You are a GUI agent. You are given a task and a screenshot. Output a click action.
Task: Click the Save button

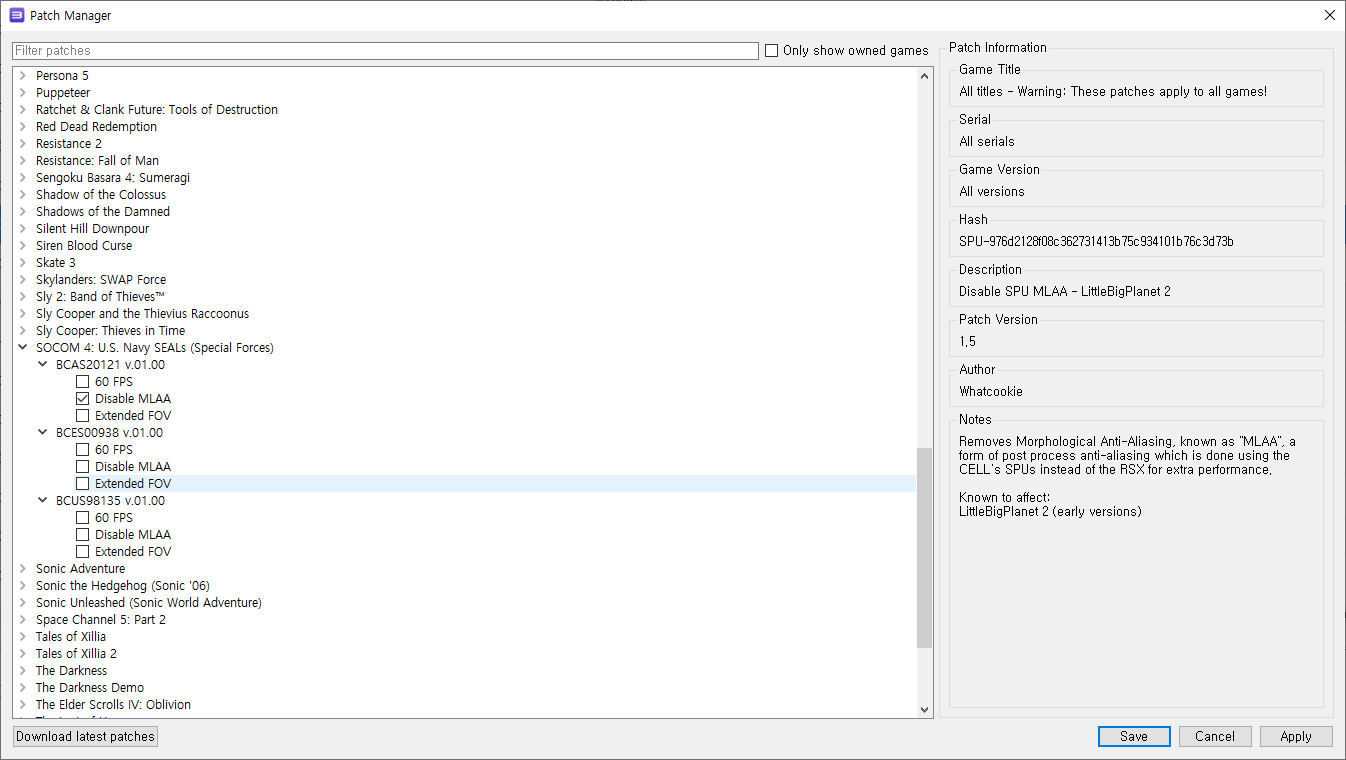pyautogui.click(x=1134, y=737)
